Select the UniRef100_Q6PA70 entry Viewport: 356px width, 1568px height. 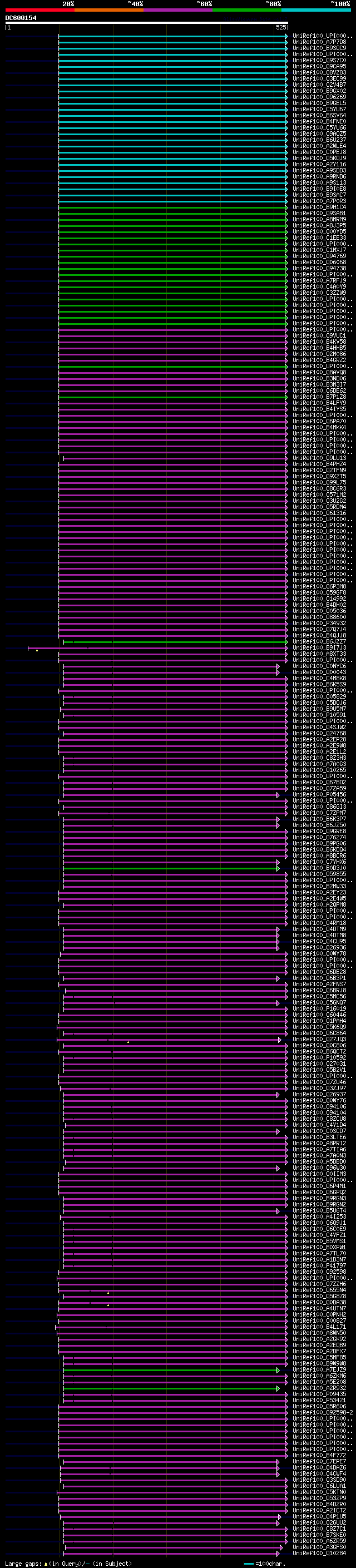(319, 421)
